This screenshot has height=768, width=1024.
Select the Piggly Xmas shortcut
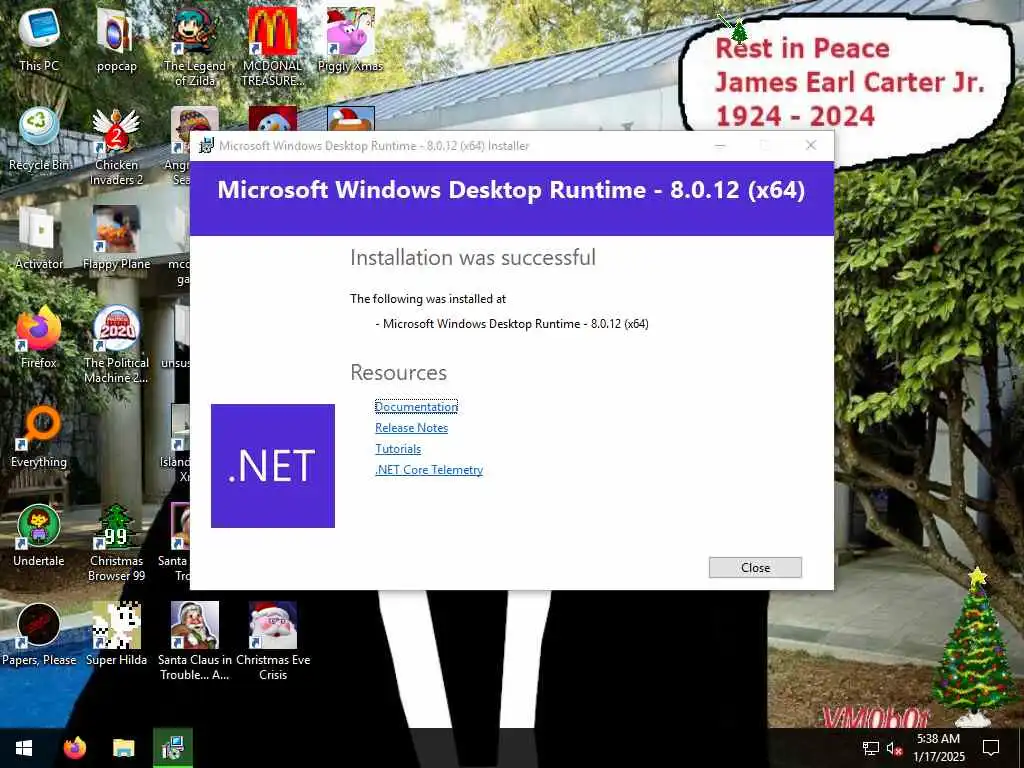coord(350,39)
